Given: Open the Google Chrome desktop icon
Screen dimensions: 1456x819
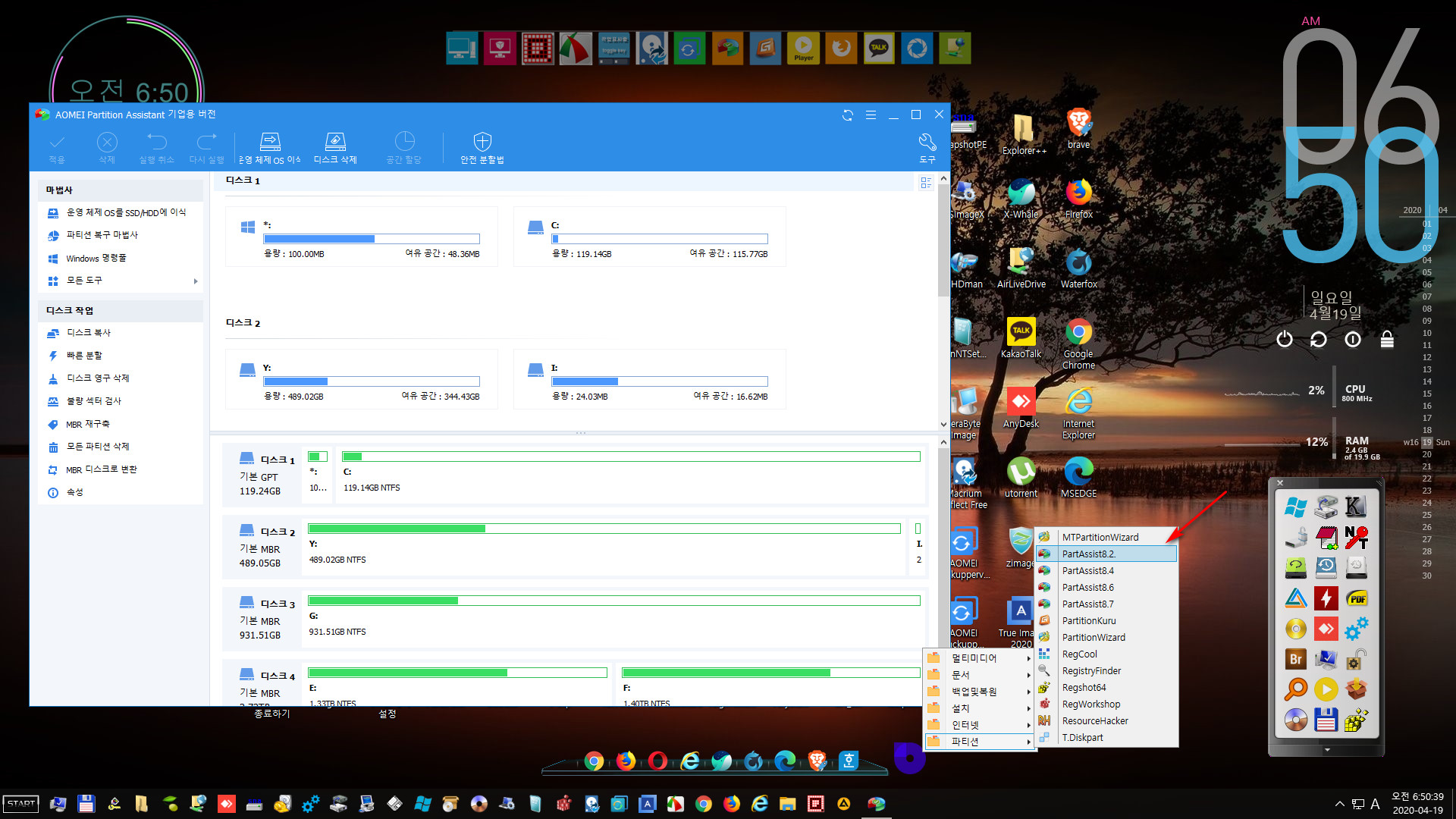Looking at the screenshot, I should 1078,344.
